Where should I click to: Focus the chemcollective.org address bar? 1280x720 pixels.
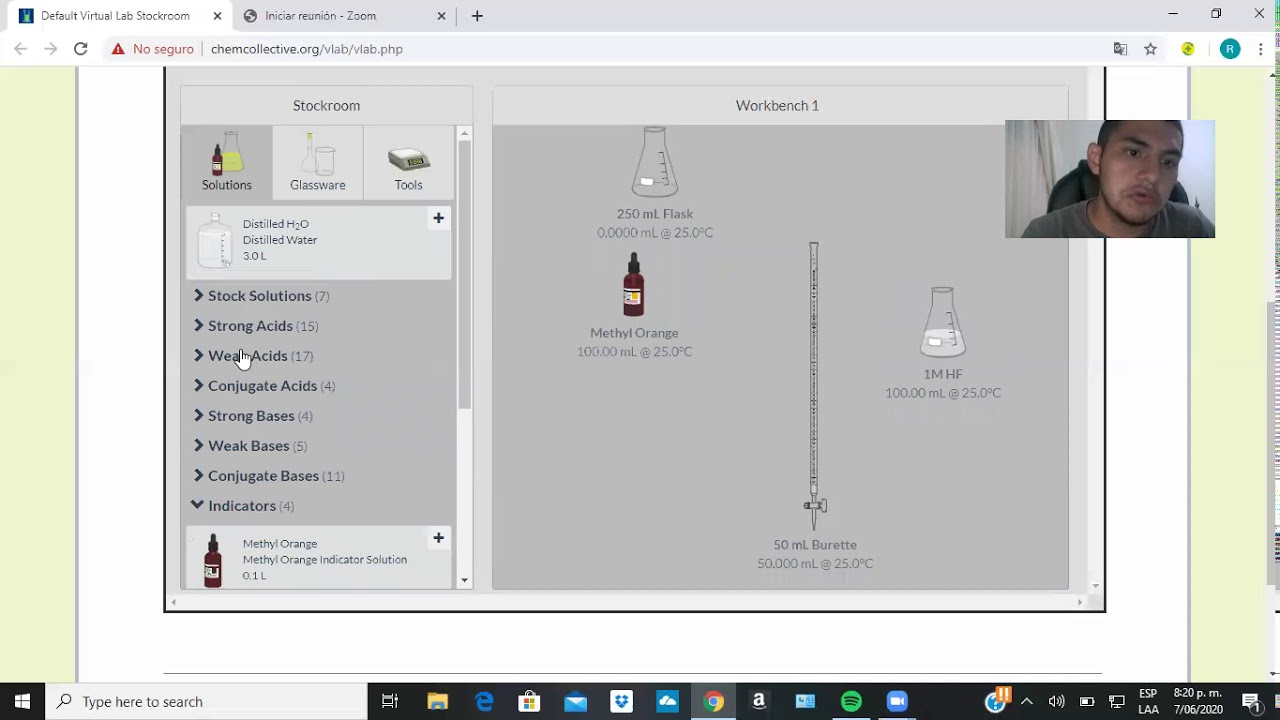[307, 49]
